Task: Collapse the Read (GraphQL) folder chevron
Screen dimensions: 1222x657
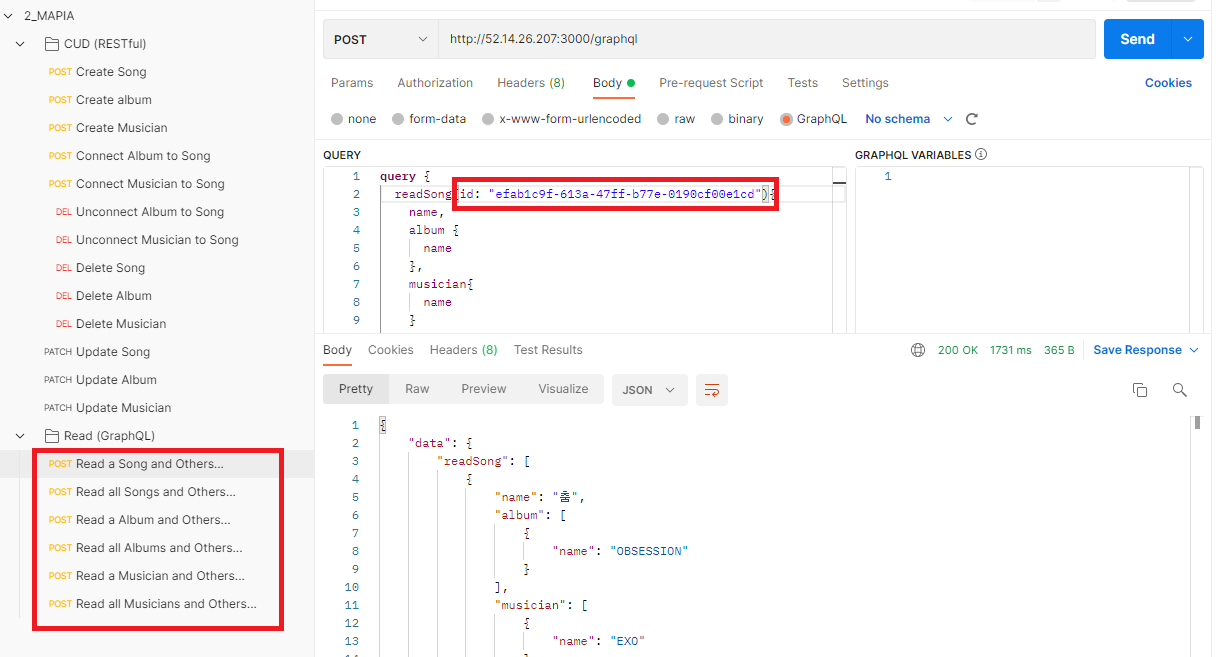Action: pyautogui.click(x=20, y=436)
